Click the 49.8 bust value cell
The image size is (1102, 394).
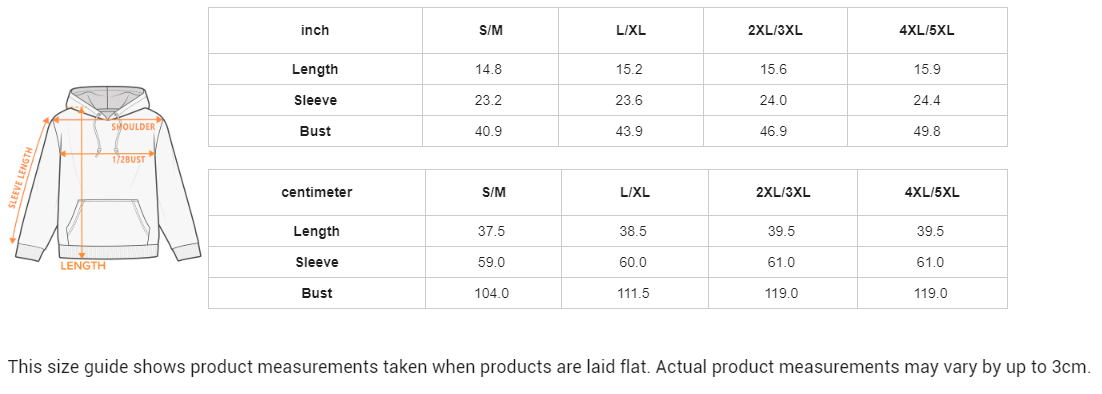coord(927,131)
